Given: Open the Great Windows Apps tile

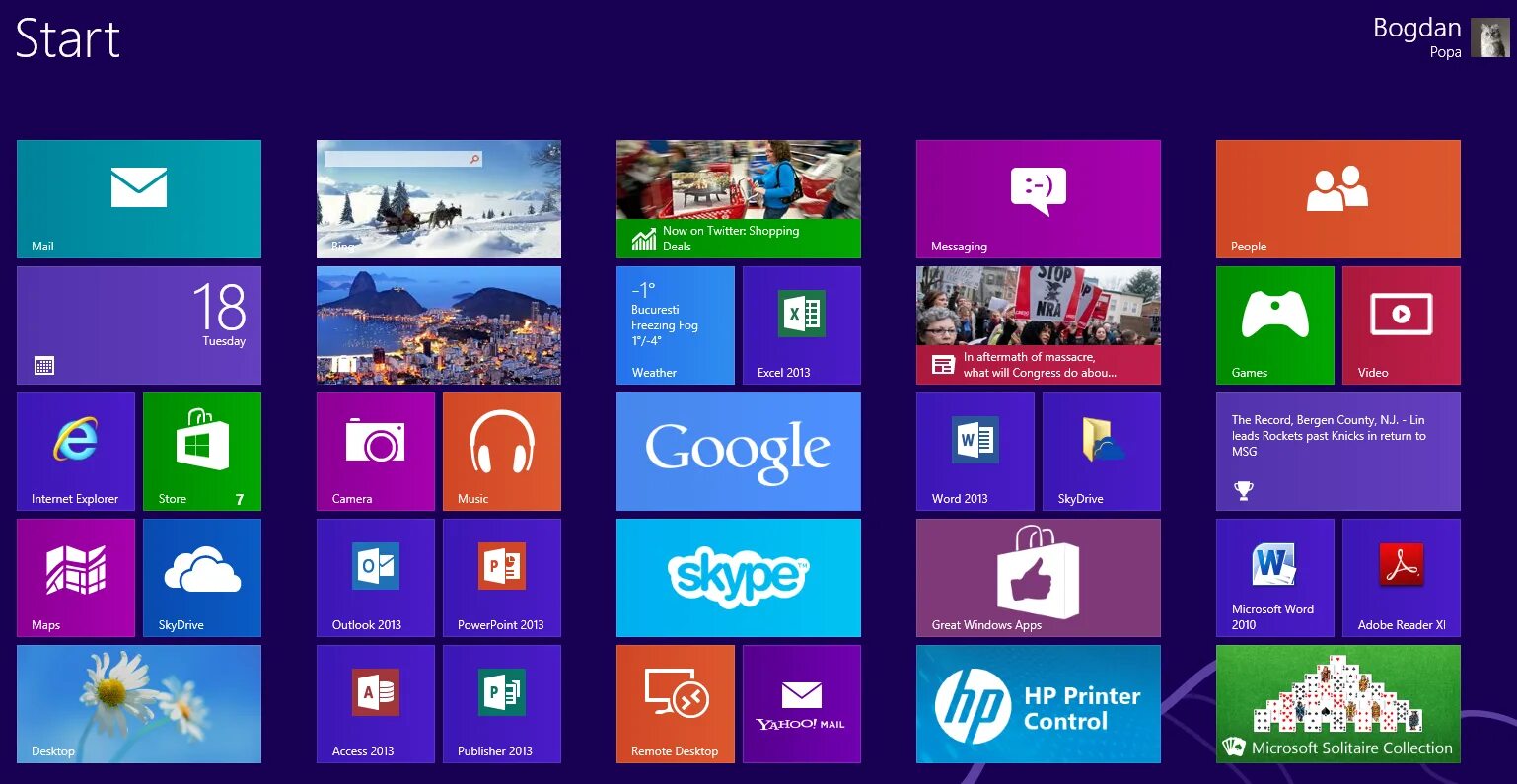Looking at the screenshot, I should click(1039, 578).
